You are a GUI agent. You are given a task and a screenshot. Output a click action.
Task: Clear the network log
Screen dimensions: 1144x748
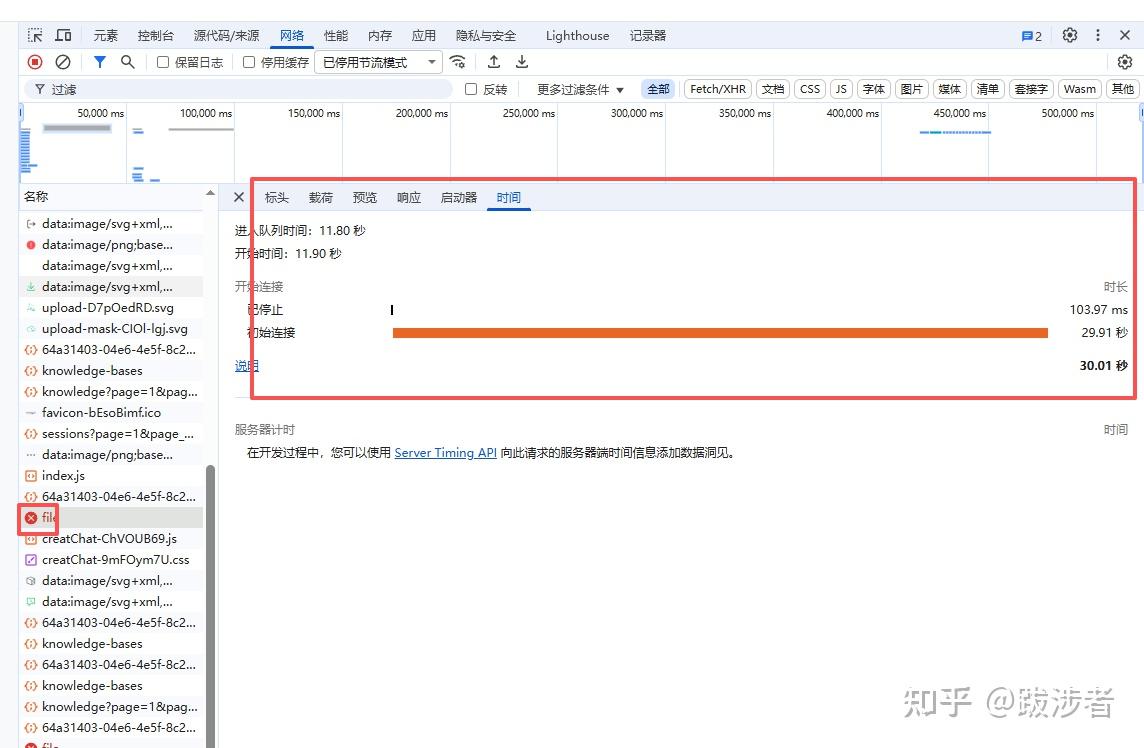pos(62,62)
